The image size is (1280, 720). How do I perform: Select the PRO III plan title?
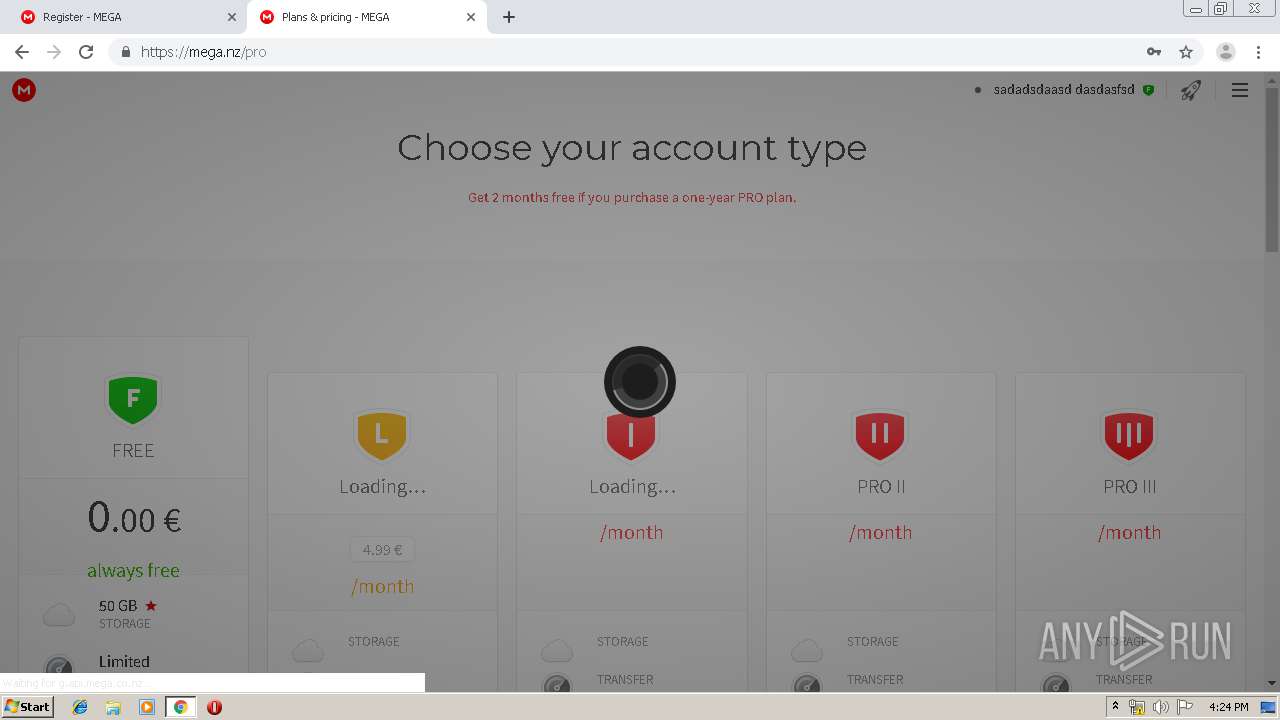1130,487
